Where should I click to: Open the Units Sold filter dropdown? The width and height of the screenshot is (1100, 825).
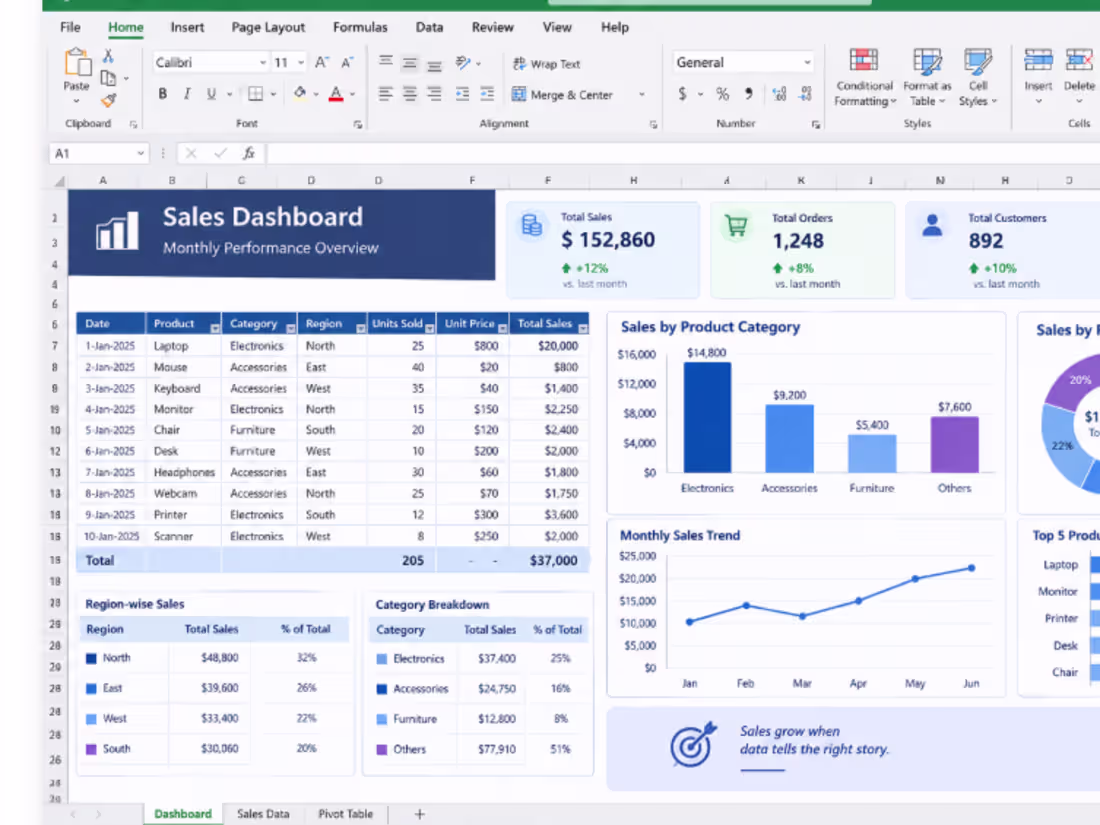pos(429,328)
